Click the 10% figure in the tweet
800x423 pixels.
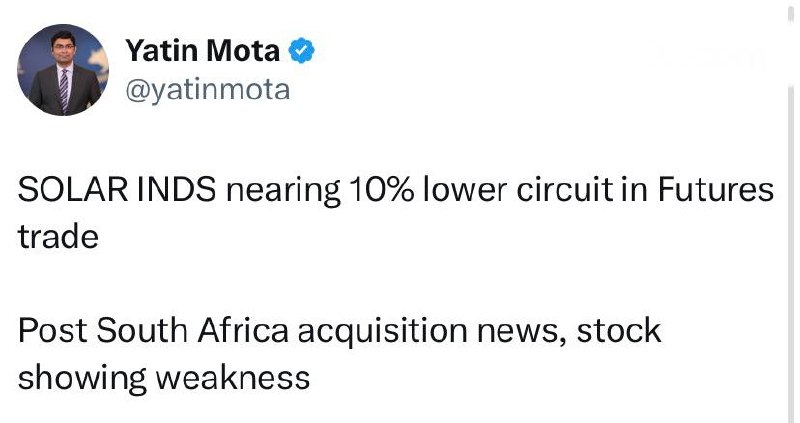(381, 190)
